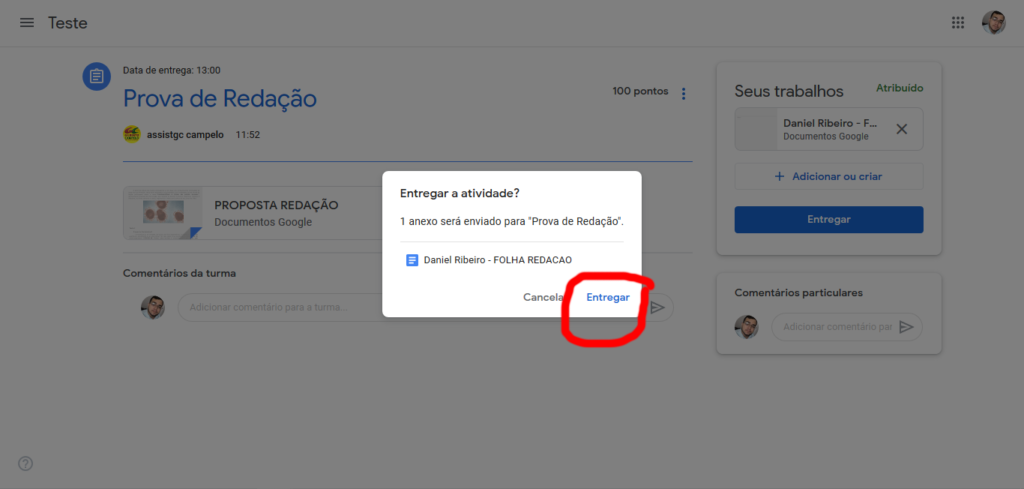Confirm with Entregar in the dialog
1024x489 pixels.
click(x=608, y=298)
